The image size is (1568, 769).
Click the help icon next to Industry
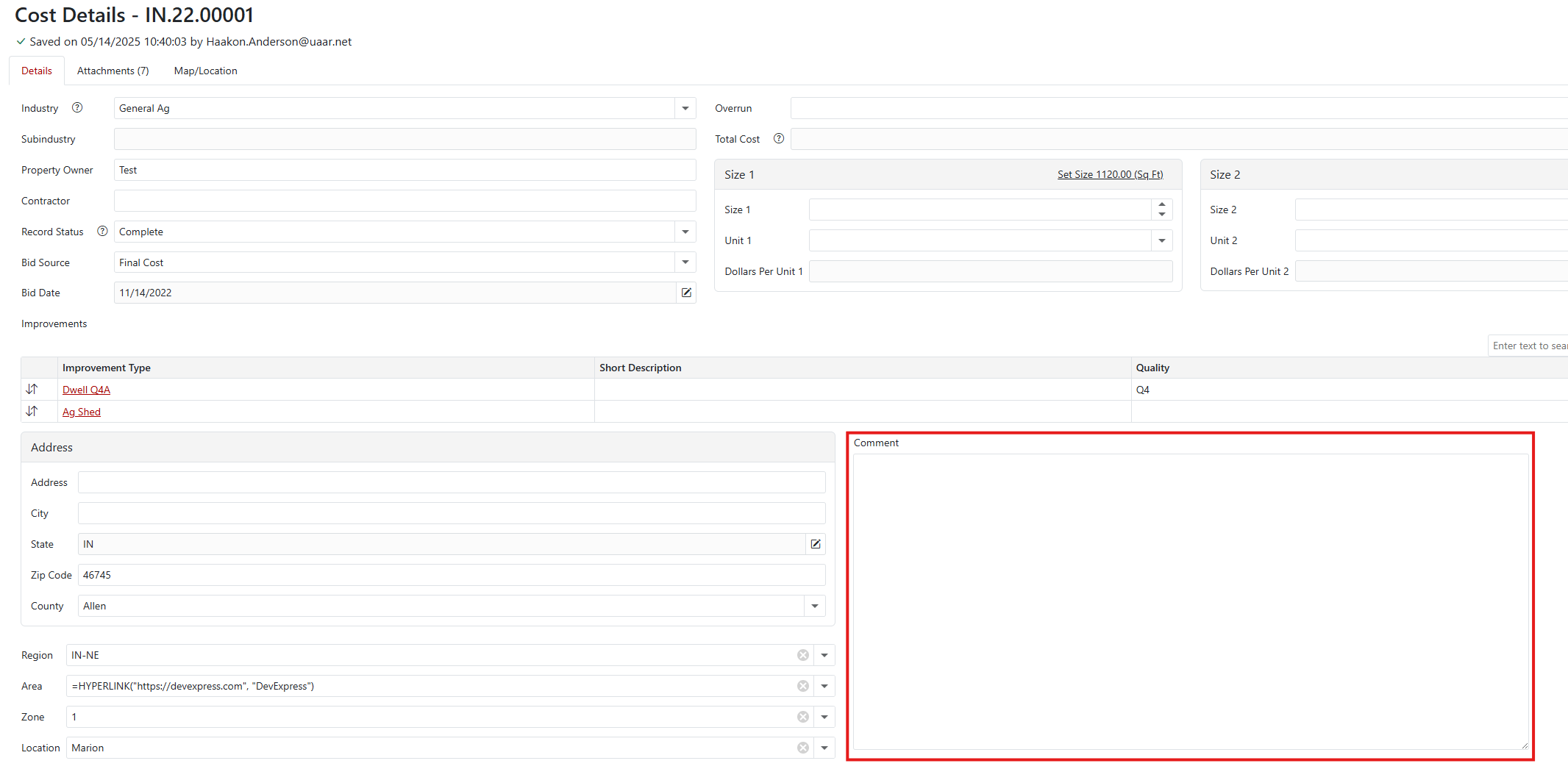point(77,108)
